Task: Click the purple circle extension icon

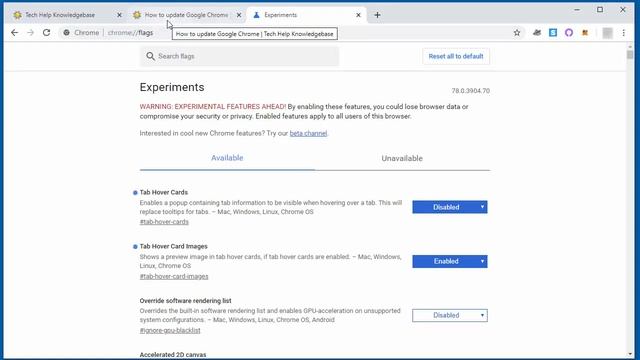Action: tap(569, 33)
